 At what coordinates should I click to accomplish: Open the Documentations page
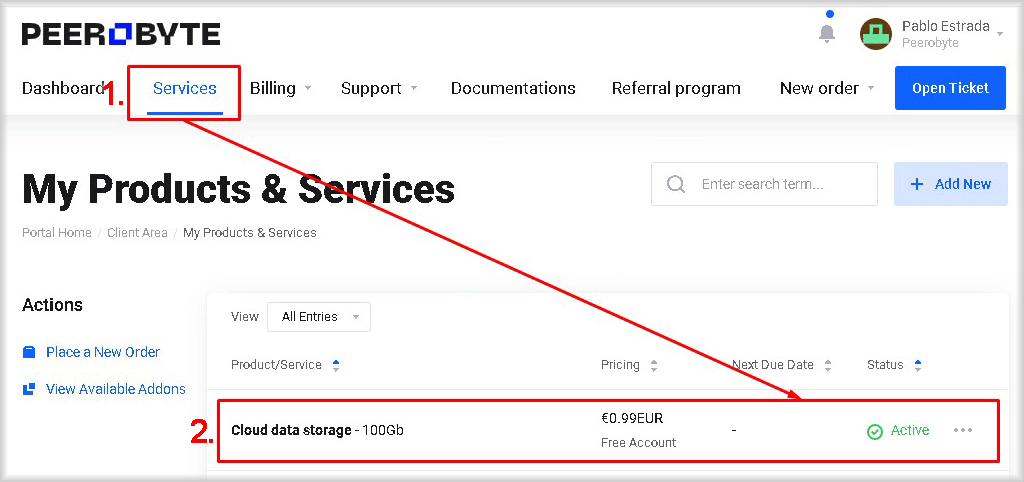(513, 88)
